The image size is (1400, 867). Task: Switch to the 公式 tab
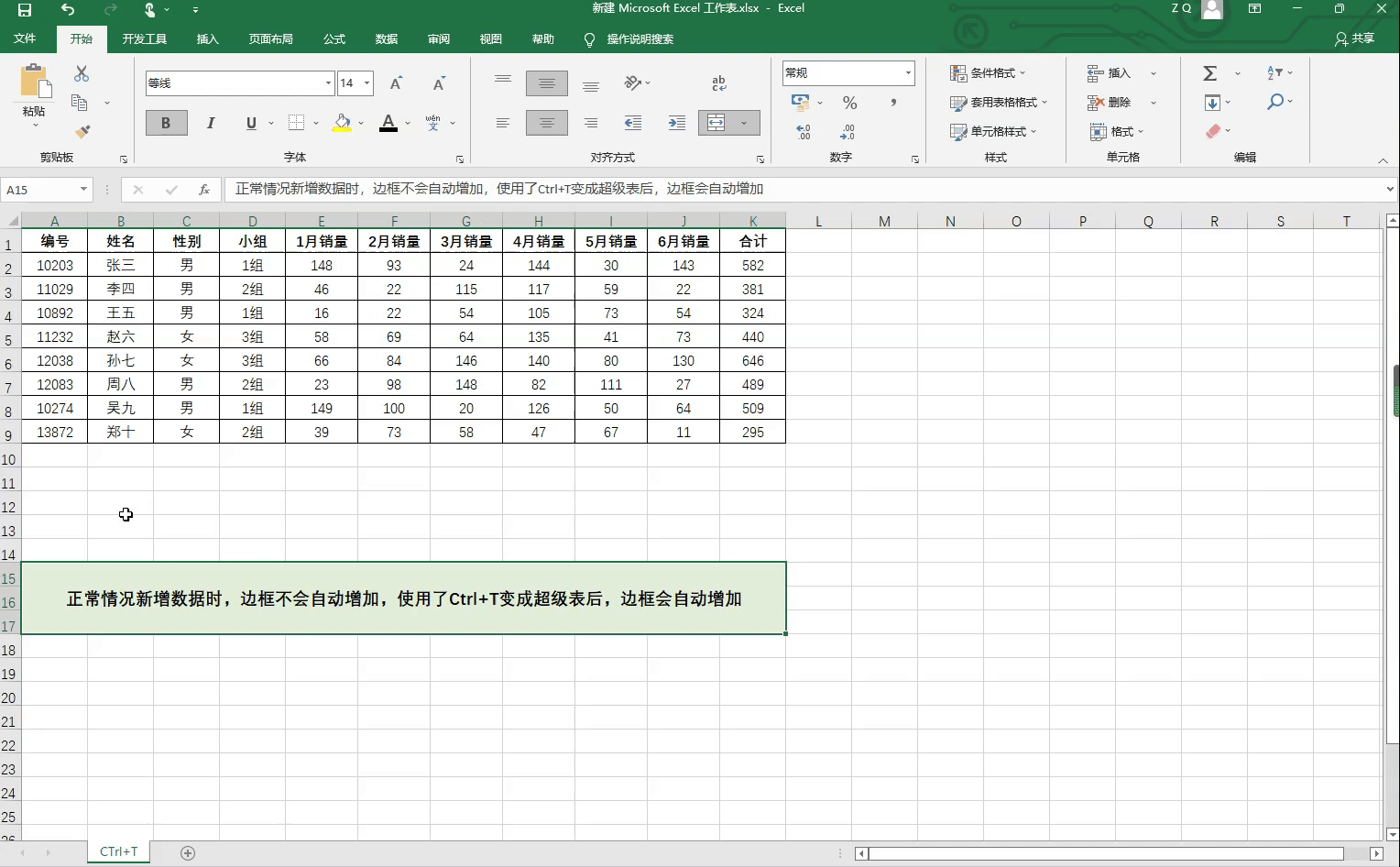[x=334, y=39]
